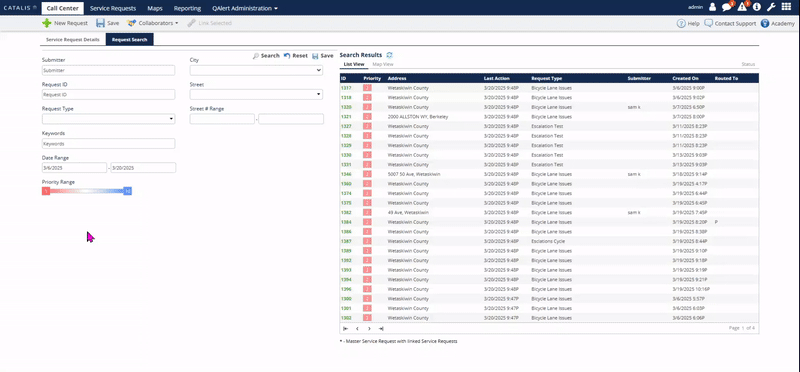Open request ID 1317 link
The image size is (800, 372).
click(346, 88)
